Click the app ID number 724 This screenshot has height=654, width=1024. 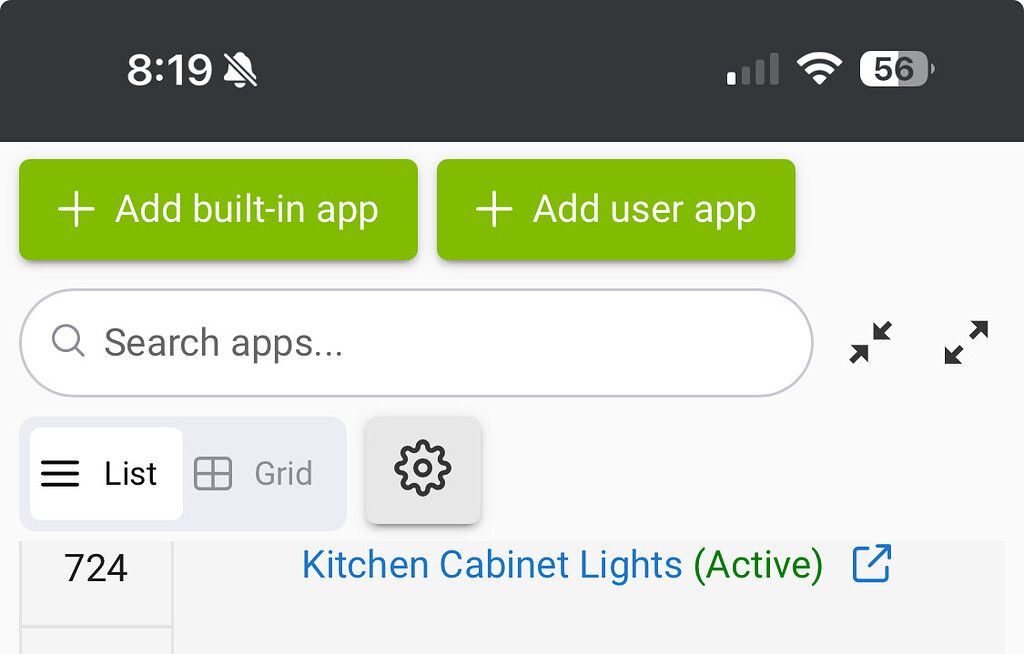(96, 566)
